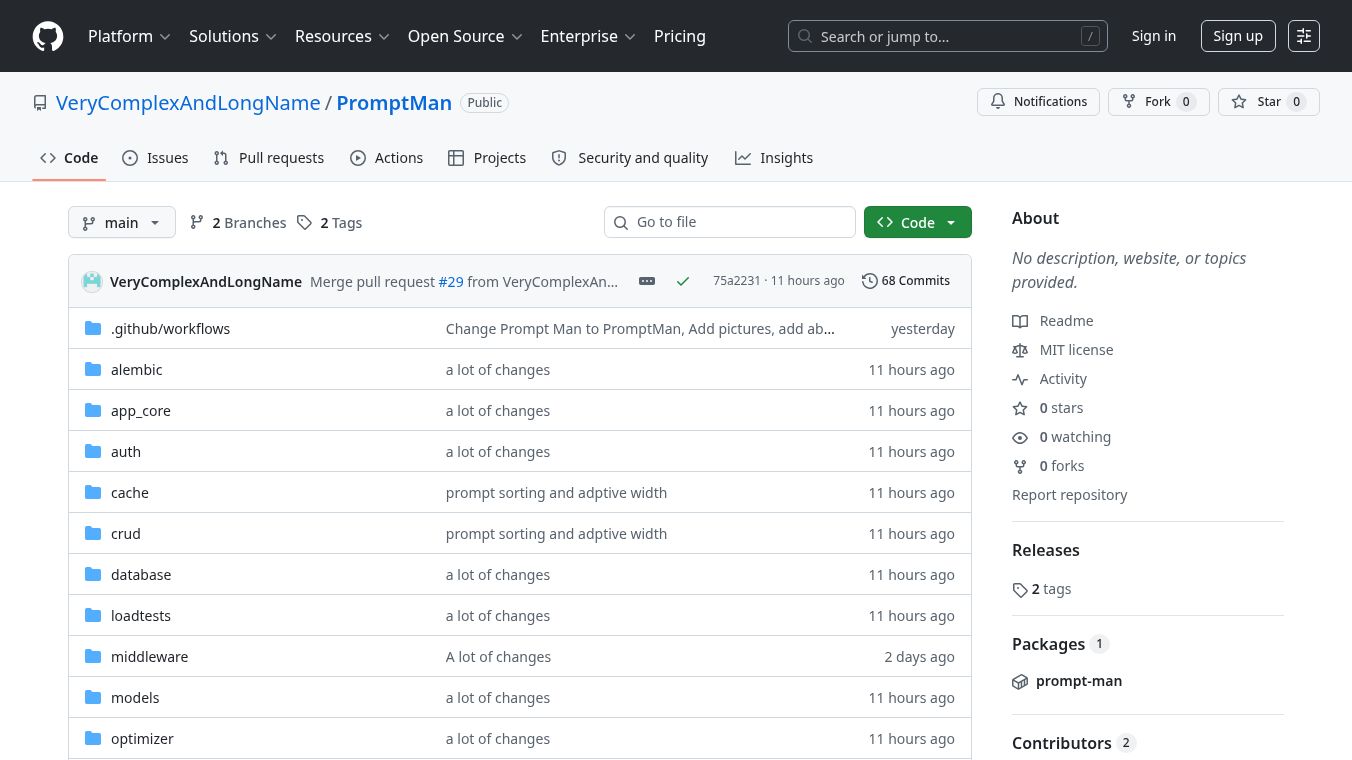The image size is (1352, 760).
Task: Click the Report repository link
Action: (x=1070, y=495)
